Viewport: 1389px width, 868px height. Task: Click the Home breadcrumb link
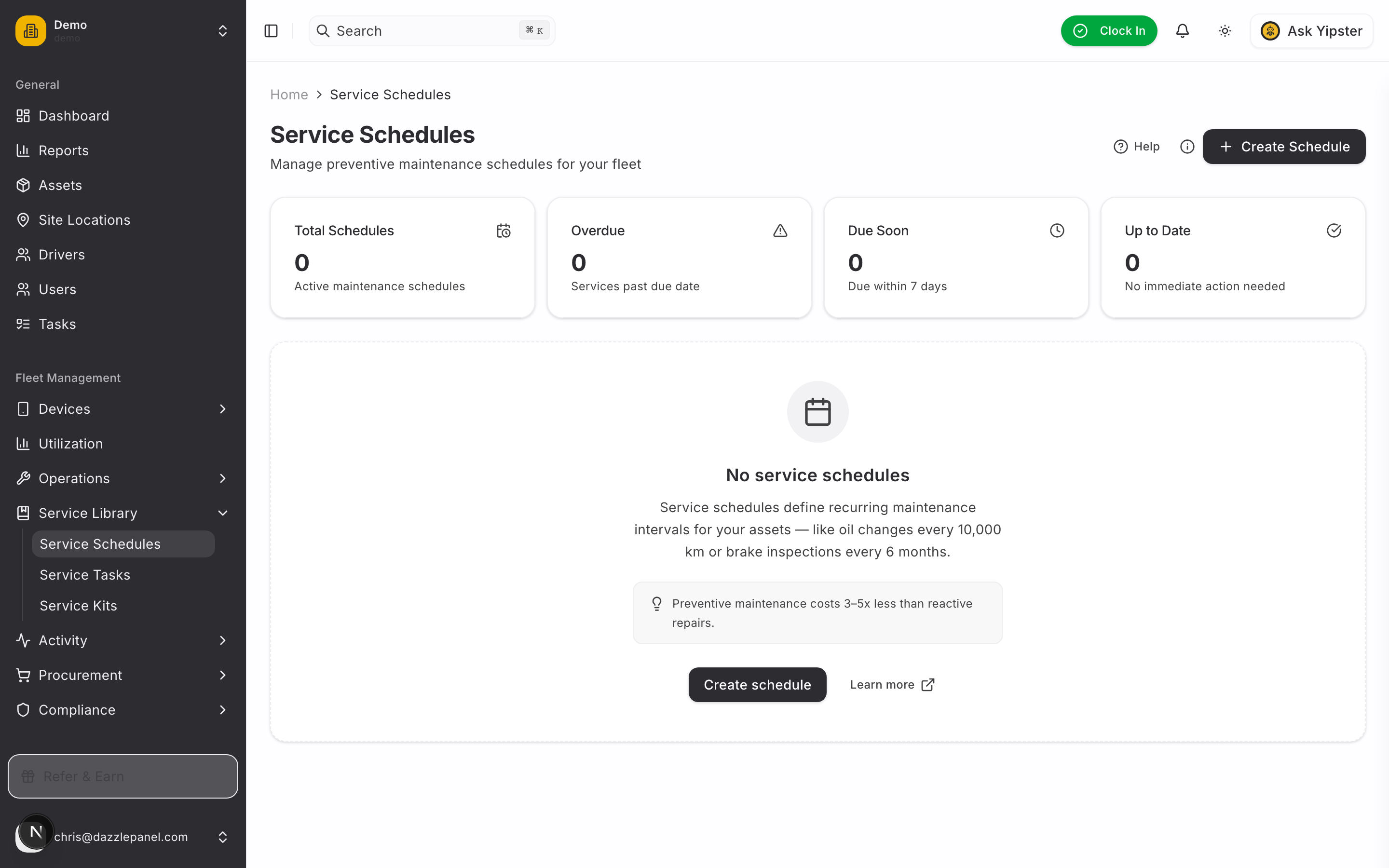pyautogui.click(x=289, y=95)
